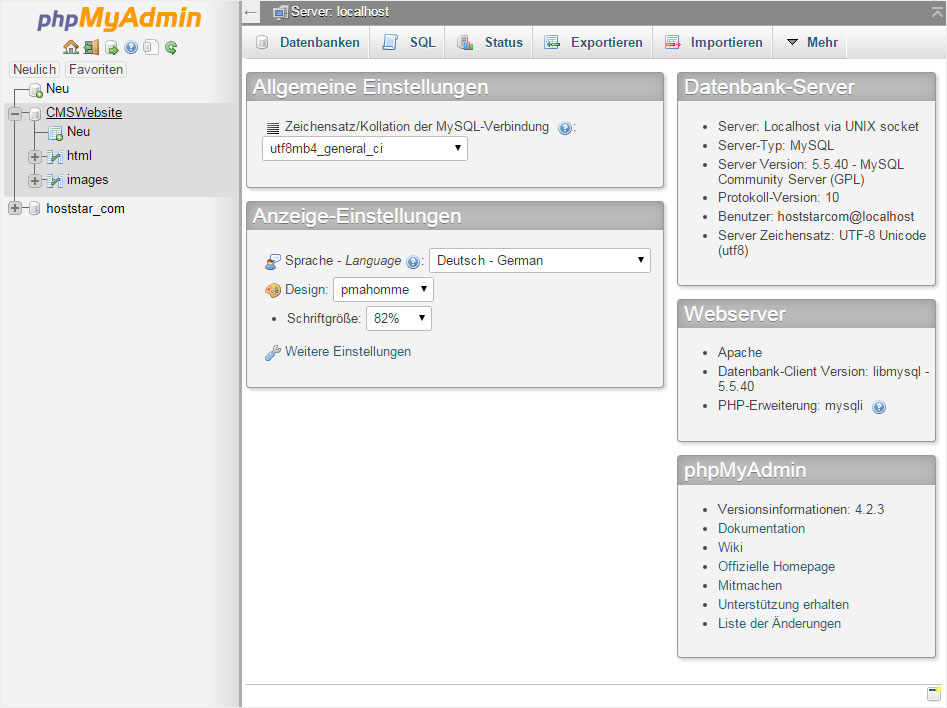This screenshot has height=708, width=947.
Task: Open Liste der Änderungen link
Action: tap(779, 623)
